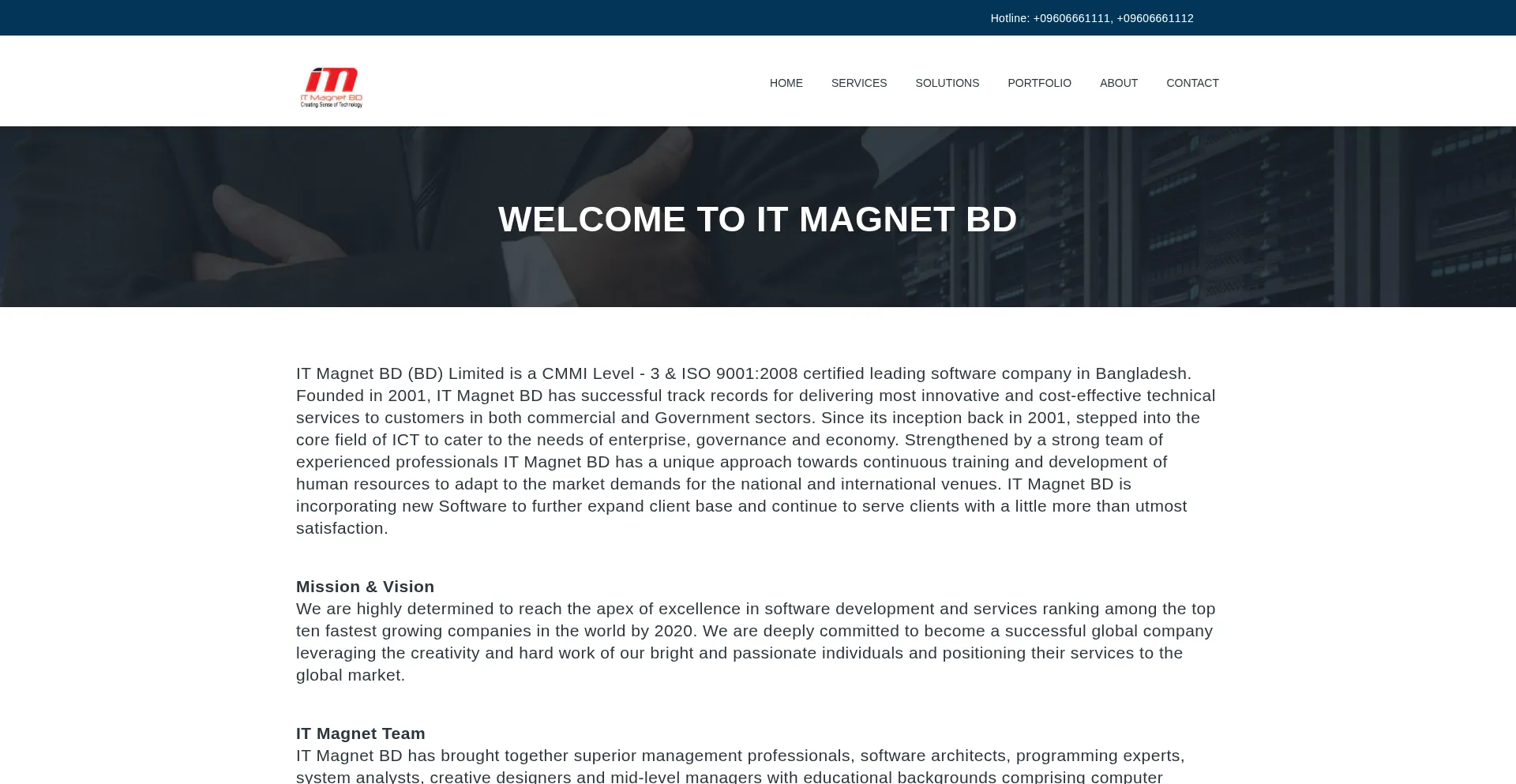1516x784 pixels.
Task: Click paragraph starting 'We are highly determined'
Action: tap(756, 642)
